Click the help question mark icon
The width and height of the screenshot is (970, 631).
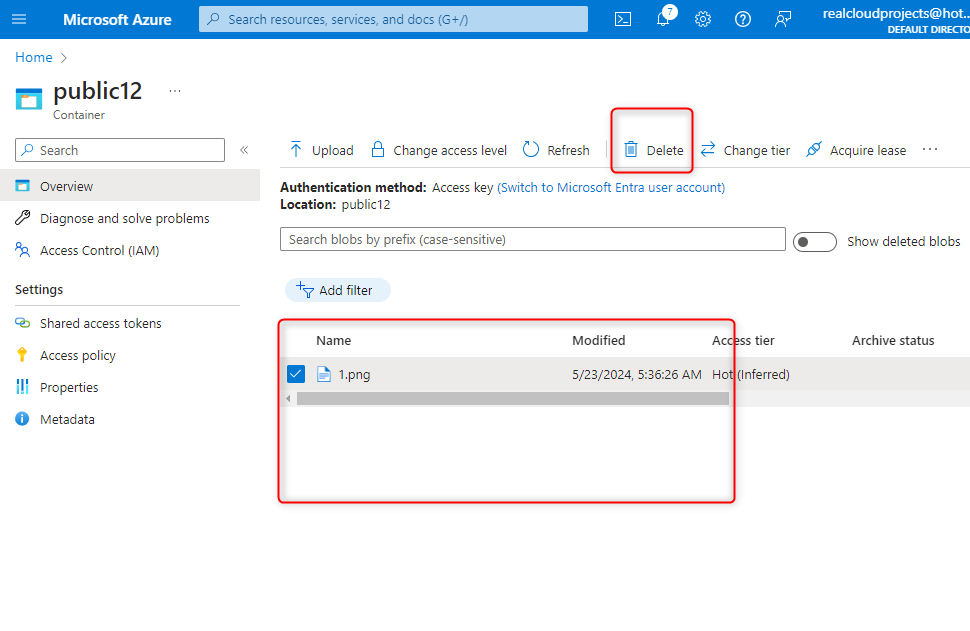[743, 20]
